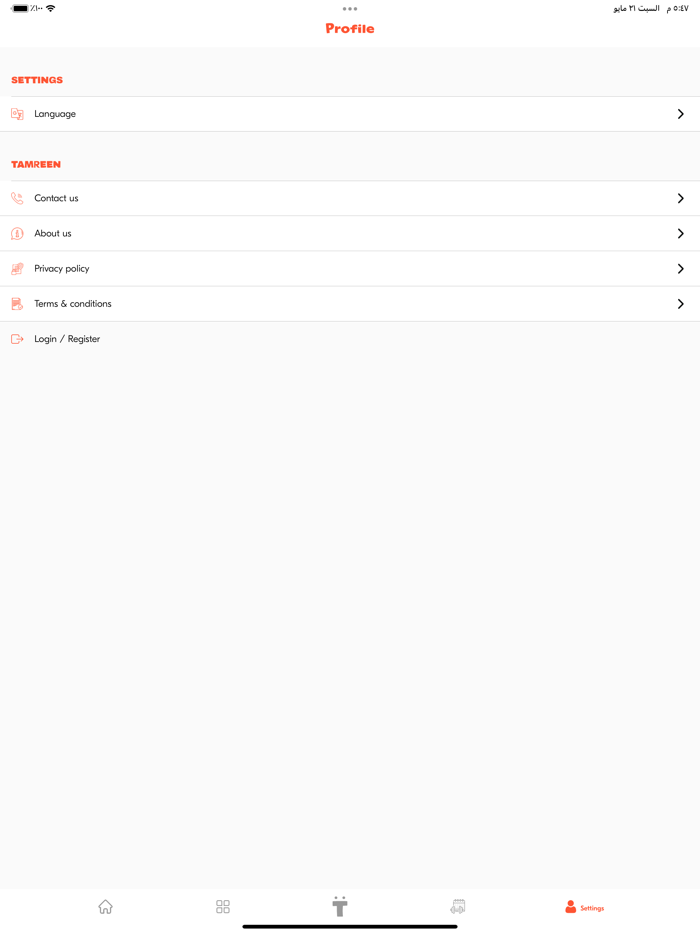Click the Privacy policy link

[x=61, y=268]
